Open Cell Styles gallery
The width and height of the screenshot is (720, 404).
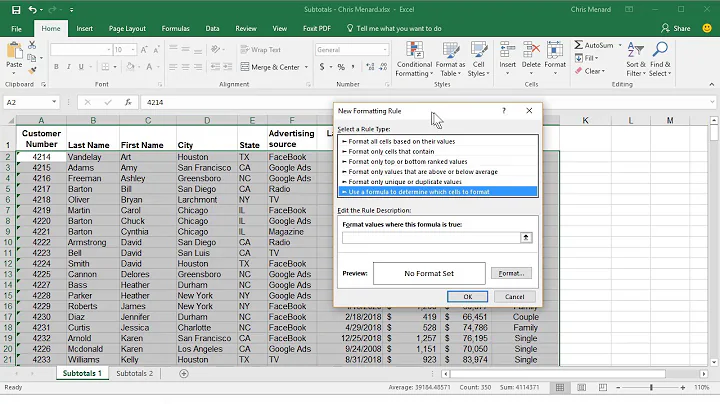[478, 60]
